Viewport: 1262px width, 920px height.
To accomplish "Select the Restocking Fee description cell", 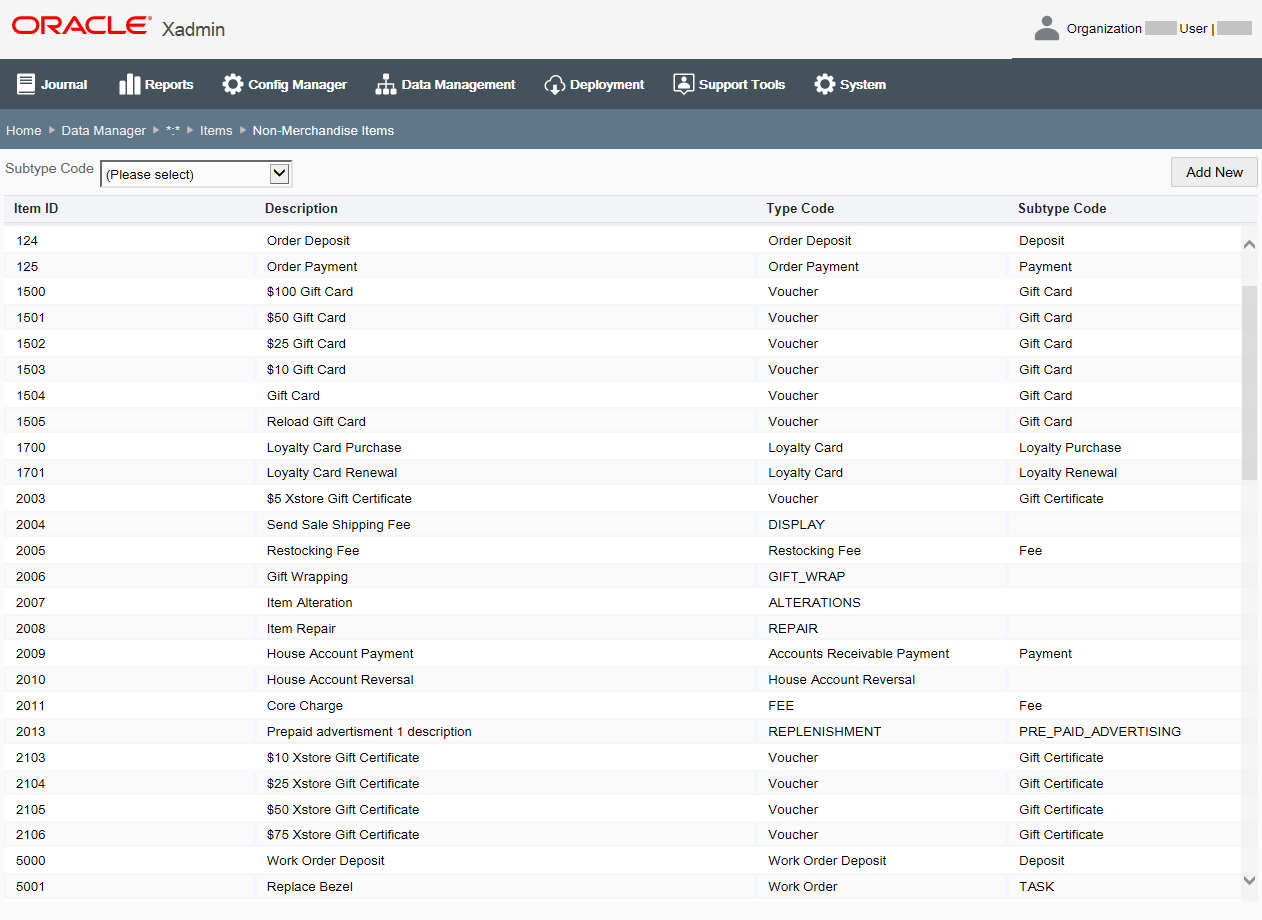I will coord(313,551).
